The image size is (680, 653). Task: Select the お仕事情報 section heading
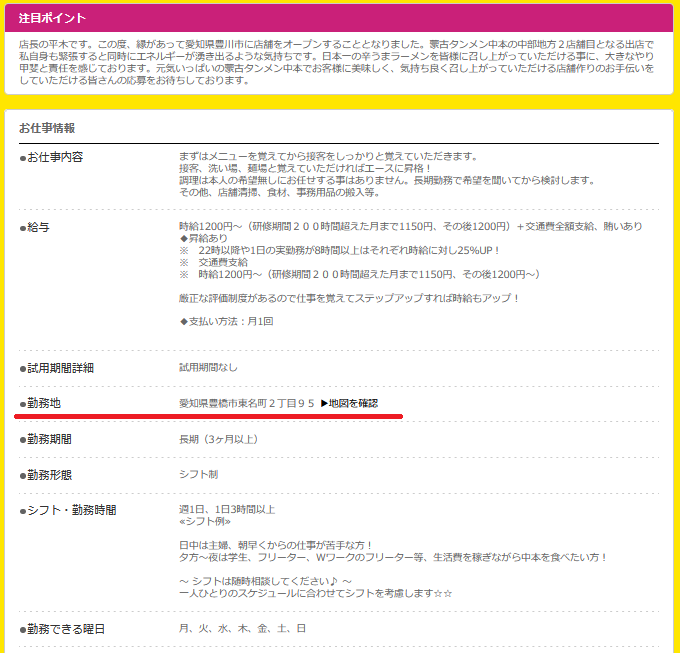click(47, 128)
